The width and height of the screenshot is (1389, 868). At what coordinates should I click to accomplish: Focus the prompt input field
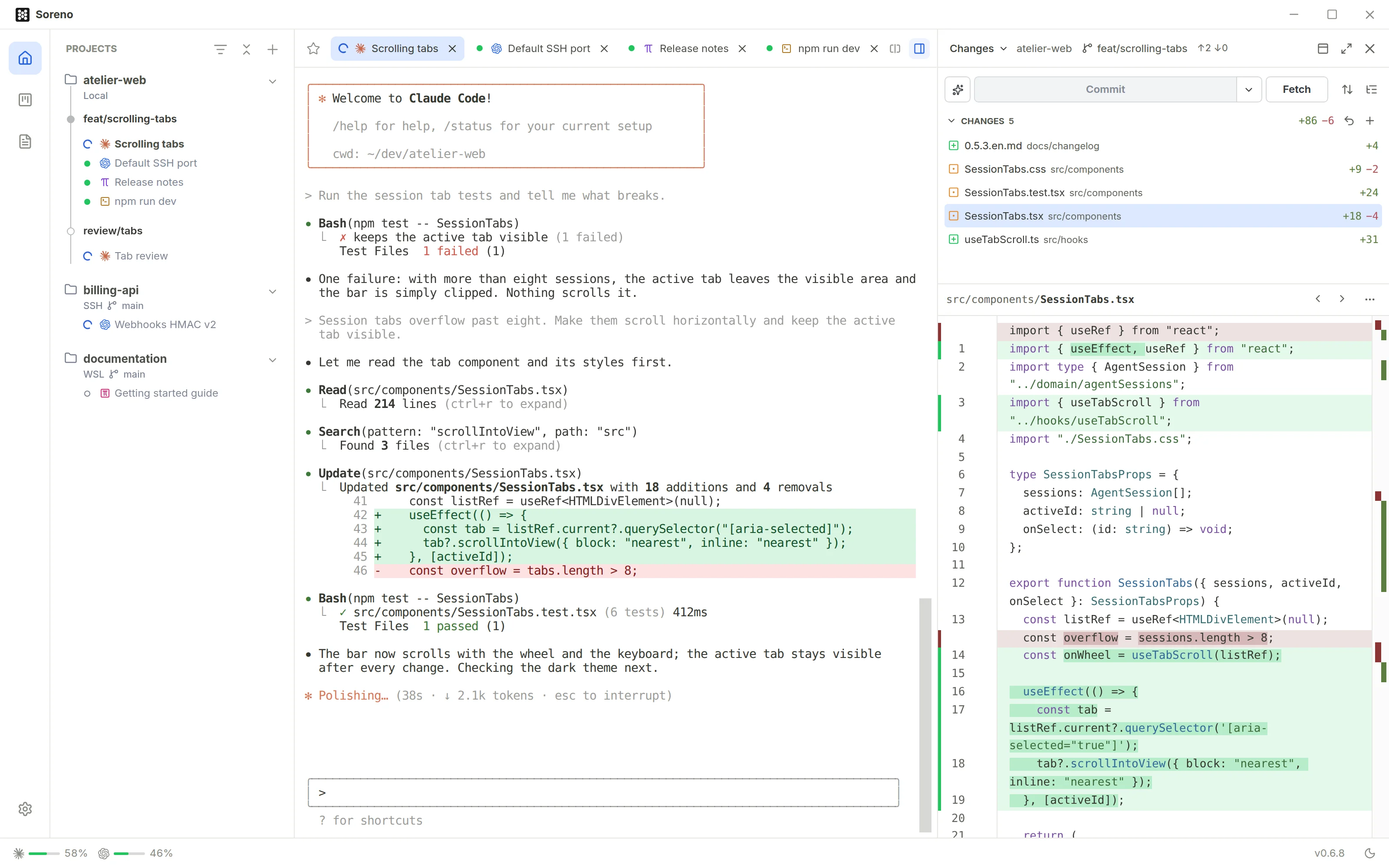point(603,793)
